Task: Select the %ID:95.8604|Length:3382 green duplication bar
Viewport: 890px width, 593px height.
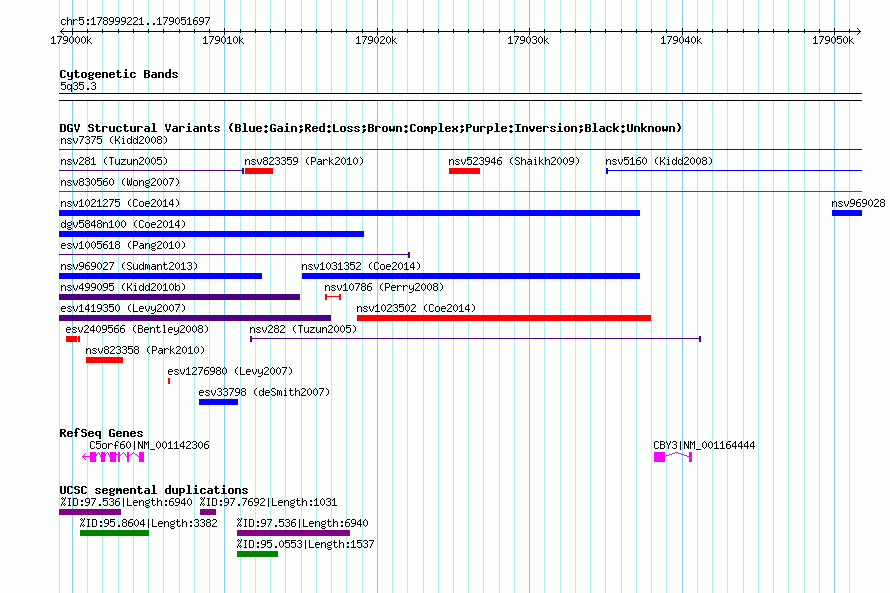Action: point(114,533)
